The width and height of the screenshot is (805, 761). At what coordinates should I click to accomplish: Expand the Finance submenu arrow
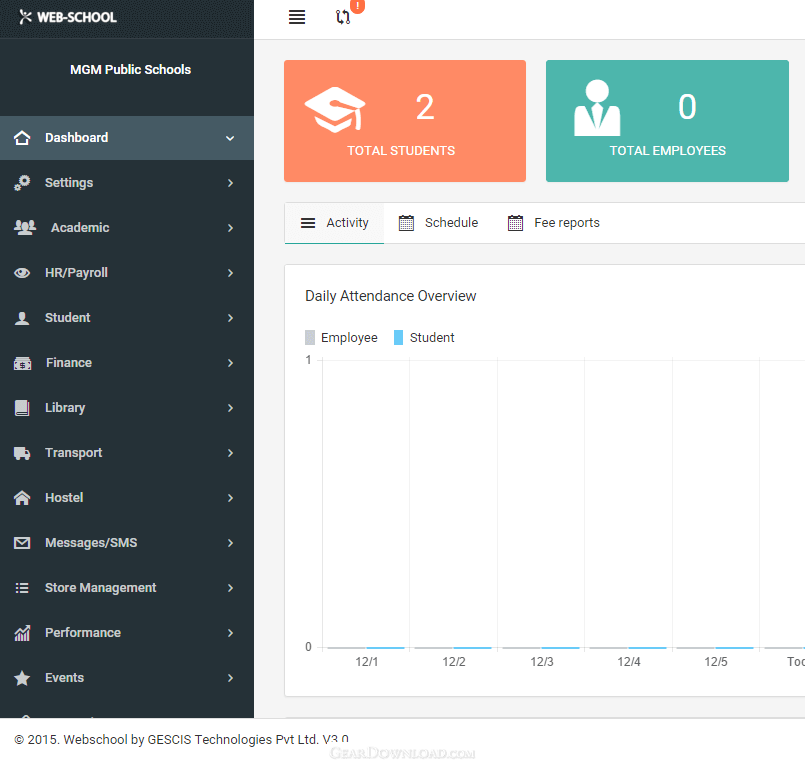click(230, 363)
